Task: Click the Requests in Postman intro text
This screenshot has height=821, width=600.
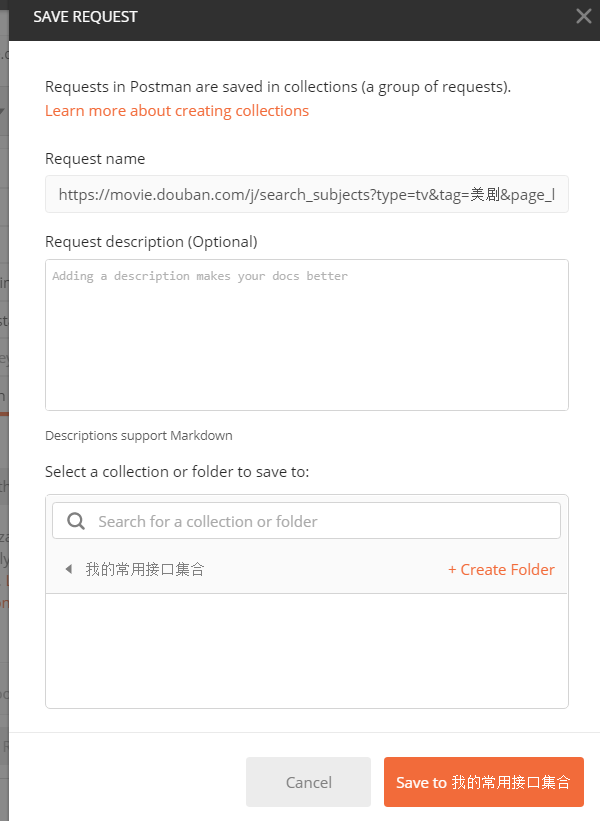Action: (x=278, y=86)
